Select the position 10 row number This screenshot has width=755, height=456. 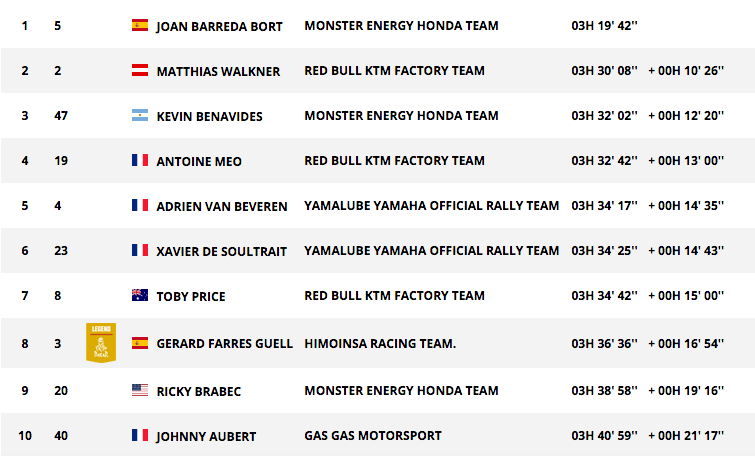coord(25,436)
